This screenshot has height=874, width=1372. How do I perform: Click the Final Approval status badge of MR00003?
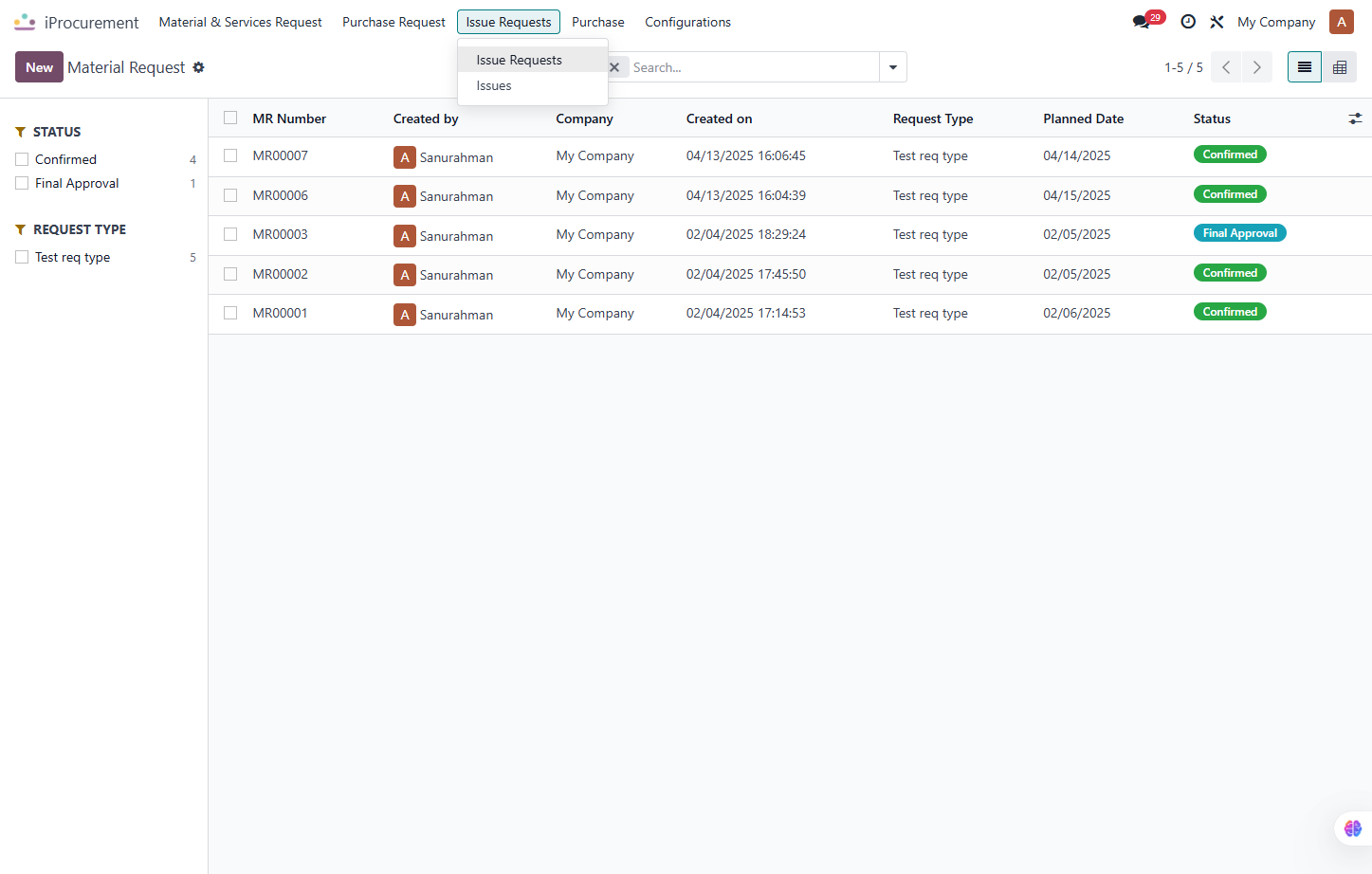coord(1239,233)
